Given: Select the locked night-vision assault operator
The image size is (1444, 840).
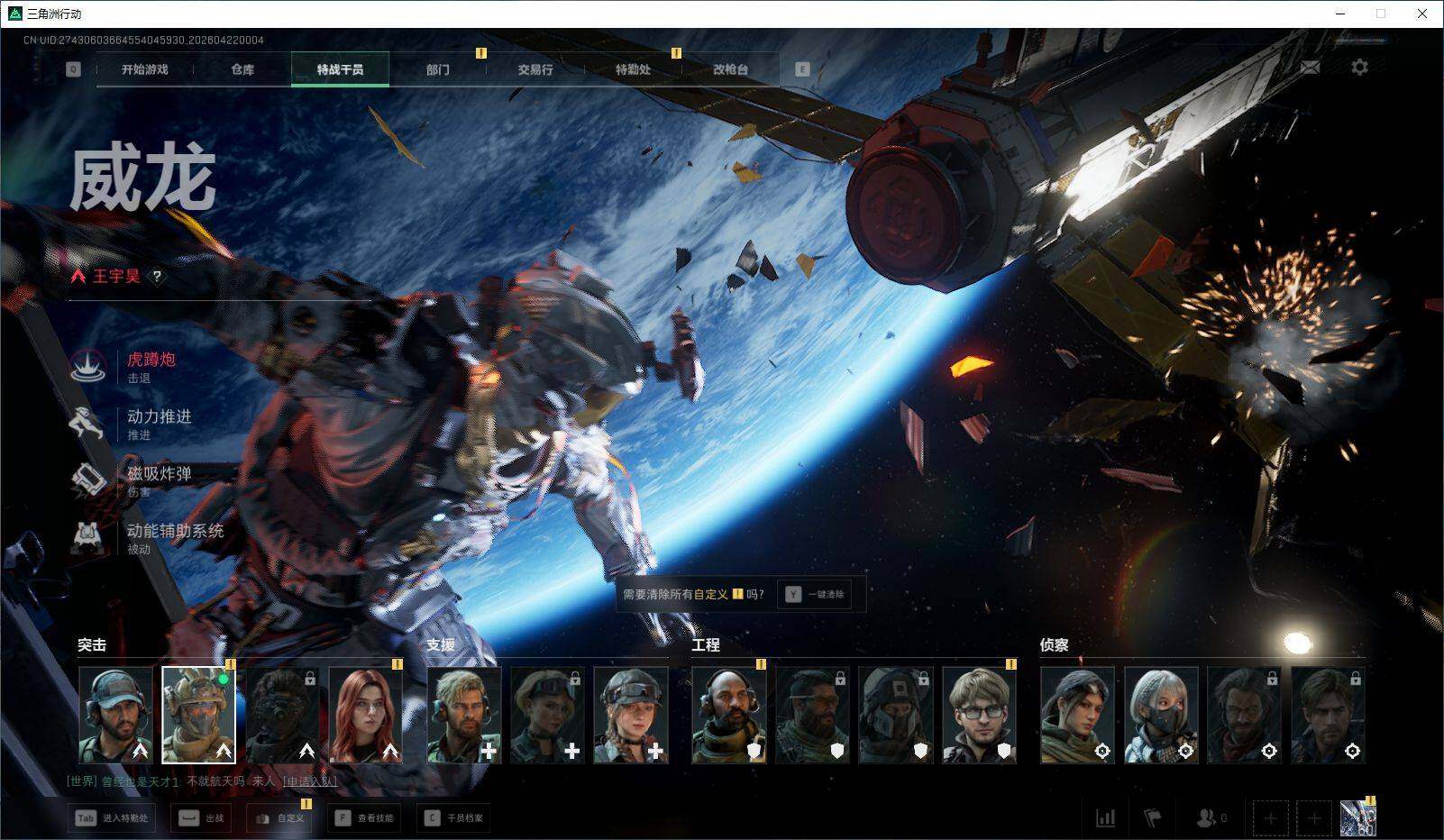Looking at the screenshot, I should 282,715.
